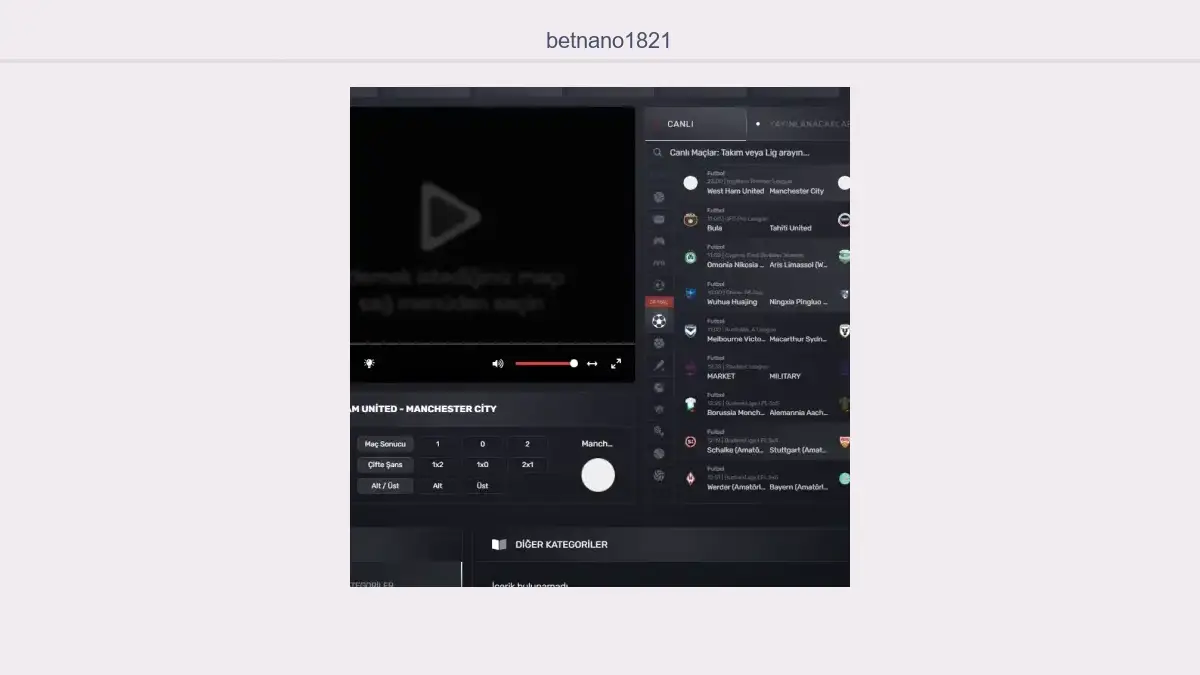Open the West Ham United vs Manchester City match
This screenshot has height=675, width=1200.
(765, 186)
